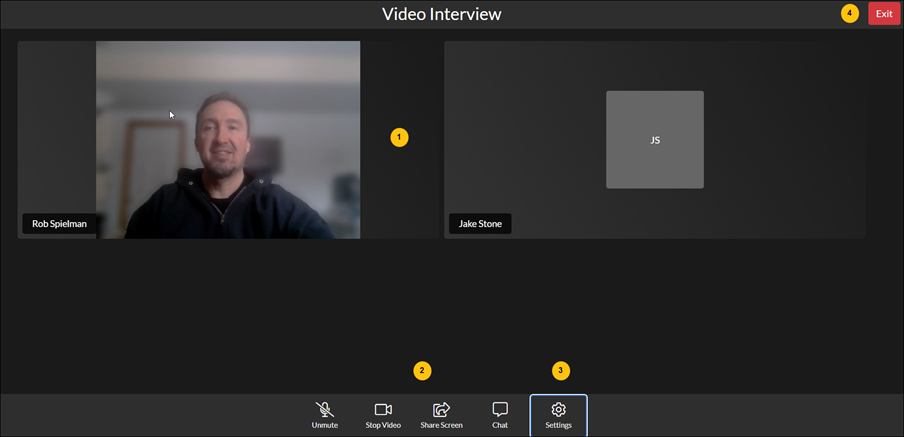Viewport: 904px width, 437px height.
Task: Click the "Chat" text label
Action: [x=500, y=425]
